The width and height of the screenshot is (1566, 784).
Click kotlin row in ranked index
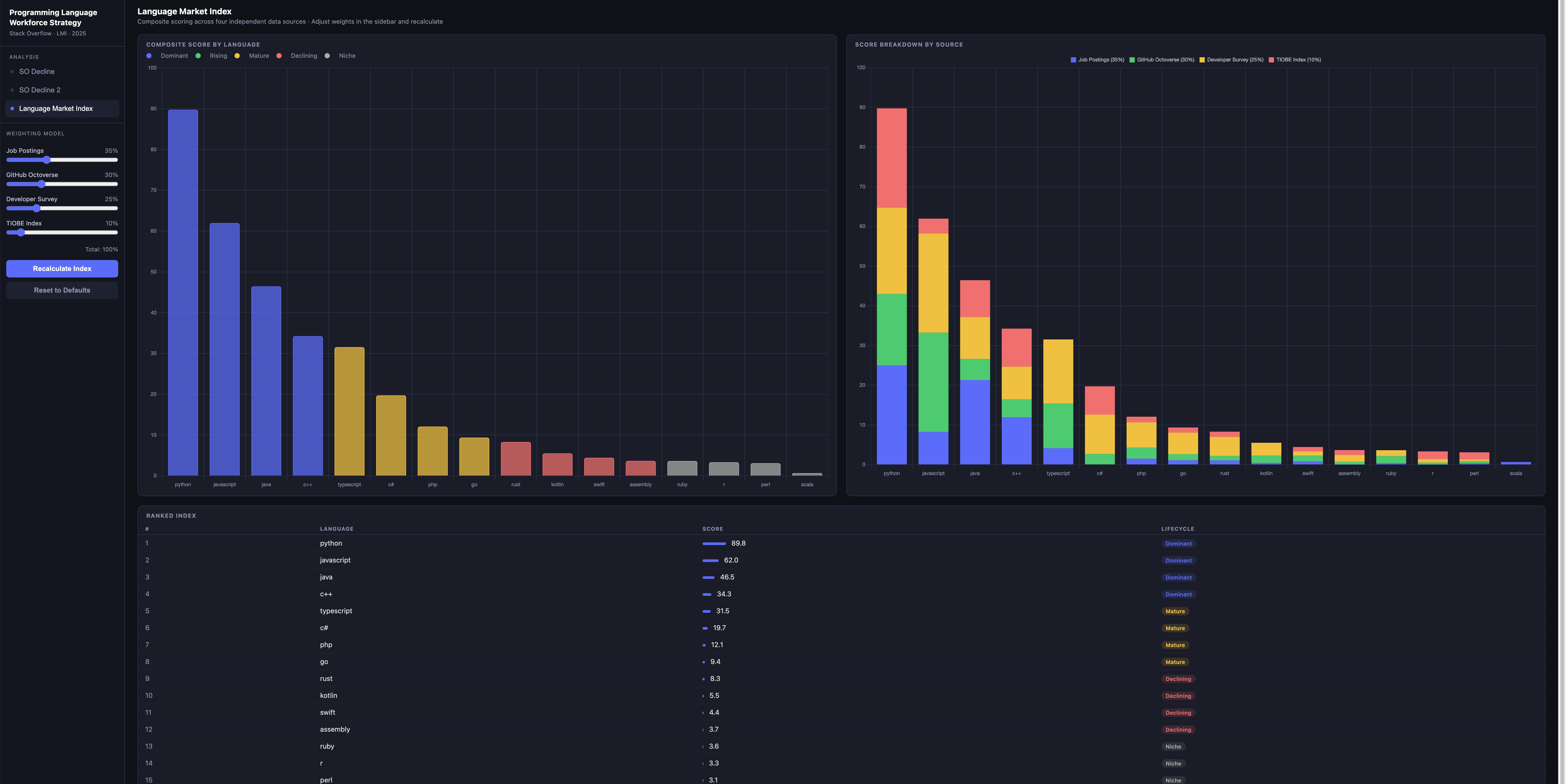click(x=841, y=696)
